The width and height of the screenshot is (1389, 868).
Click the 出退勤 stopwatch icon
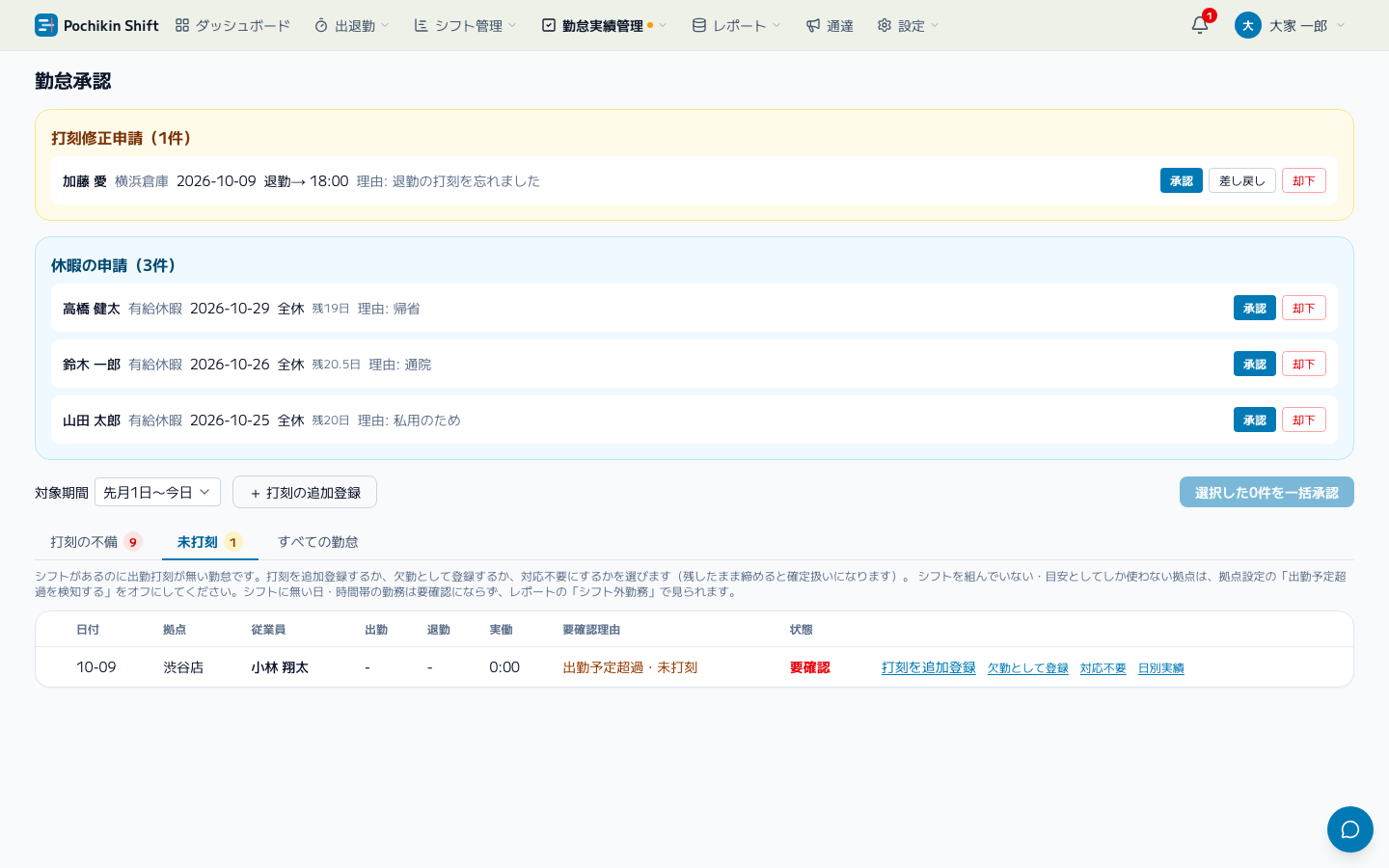coord(321,25)
